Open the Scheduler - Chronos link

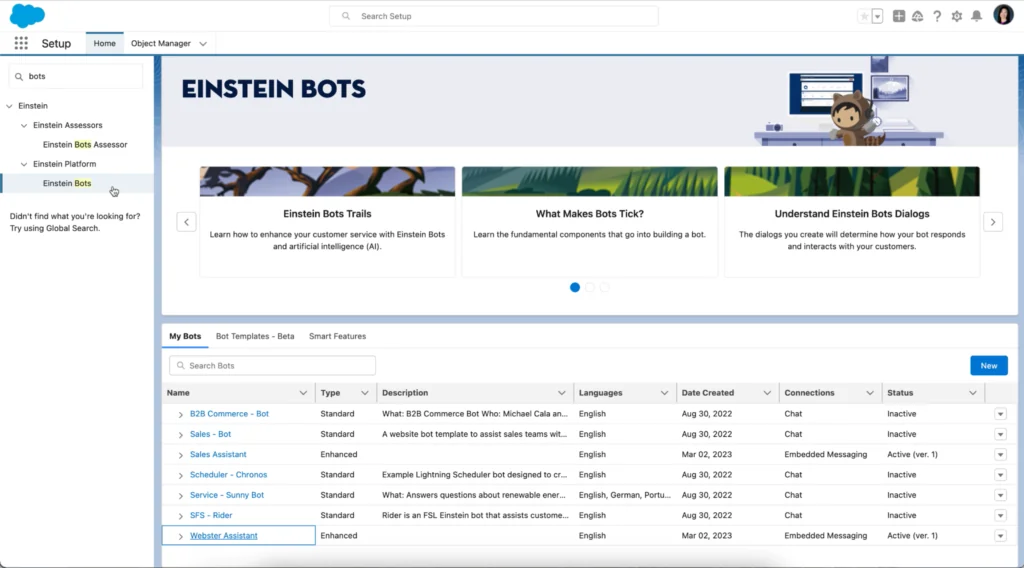(x=229, y=475)
